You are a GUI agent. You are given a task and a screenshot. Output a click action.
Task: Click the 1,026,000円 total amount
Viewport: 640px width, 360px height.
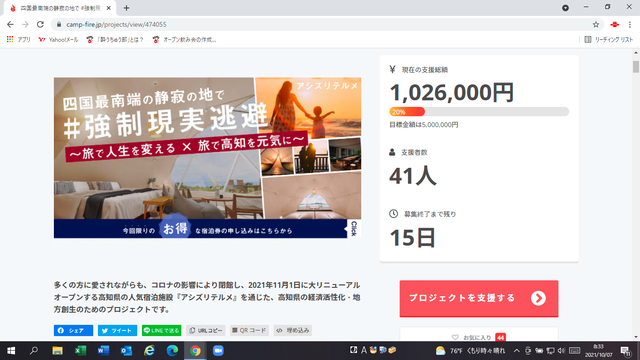pos(452,92)
